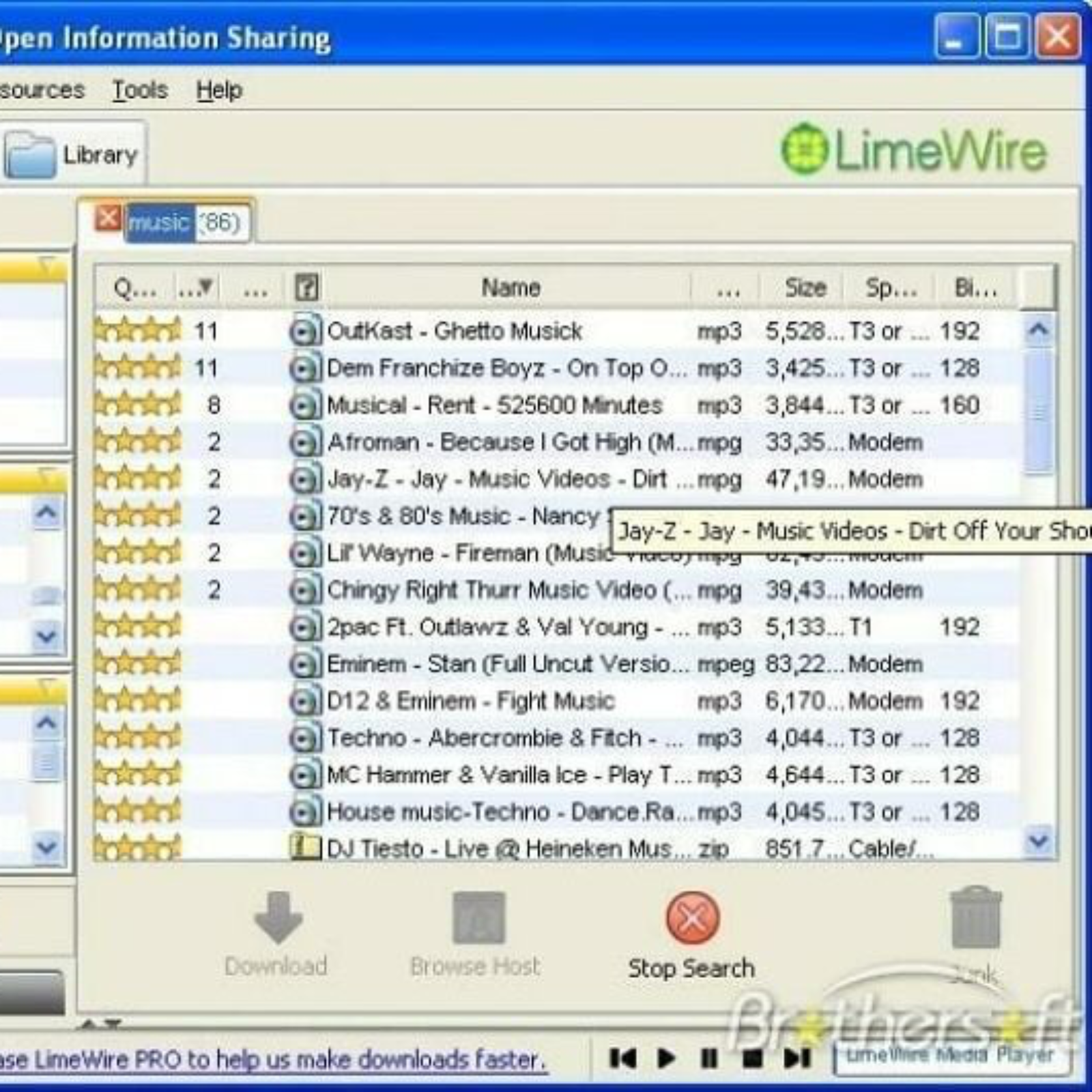Click audio icon of OutKast - Ghetto Musick
The height and width of the screenshot is (1092, 1092).
305,331
